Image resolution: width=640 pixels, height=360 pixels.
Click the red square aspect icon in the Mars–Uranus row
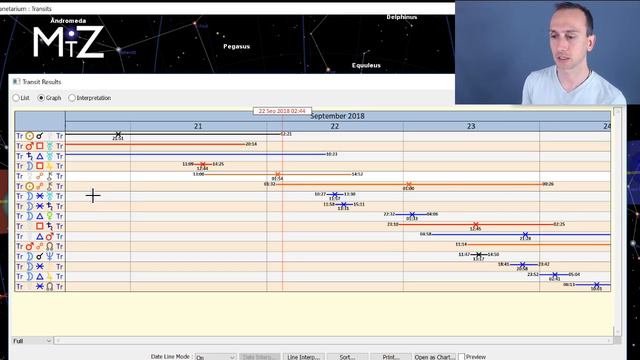[x=40, y=146]
